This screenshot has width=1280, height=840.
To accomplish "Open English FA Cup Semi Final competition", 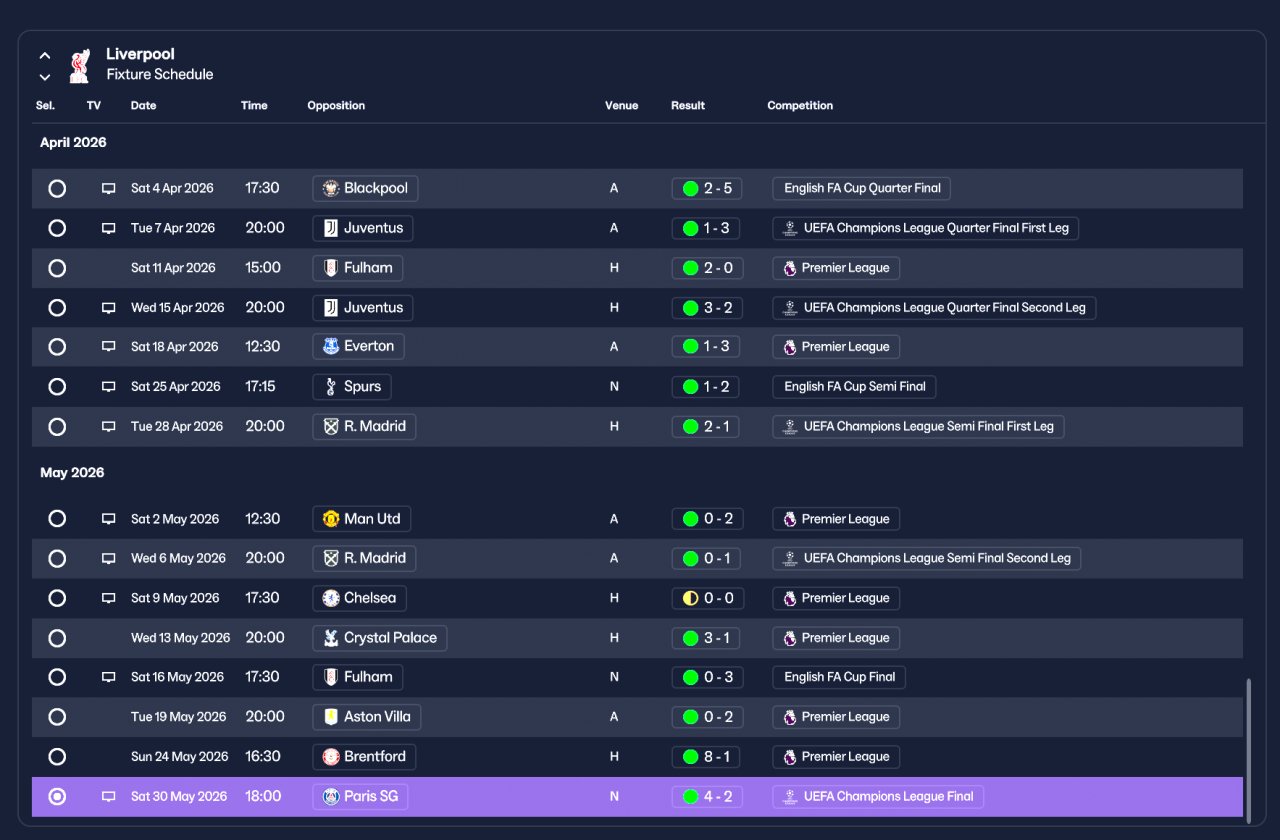I will [x=854, y=387].
